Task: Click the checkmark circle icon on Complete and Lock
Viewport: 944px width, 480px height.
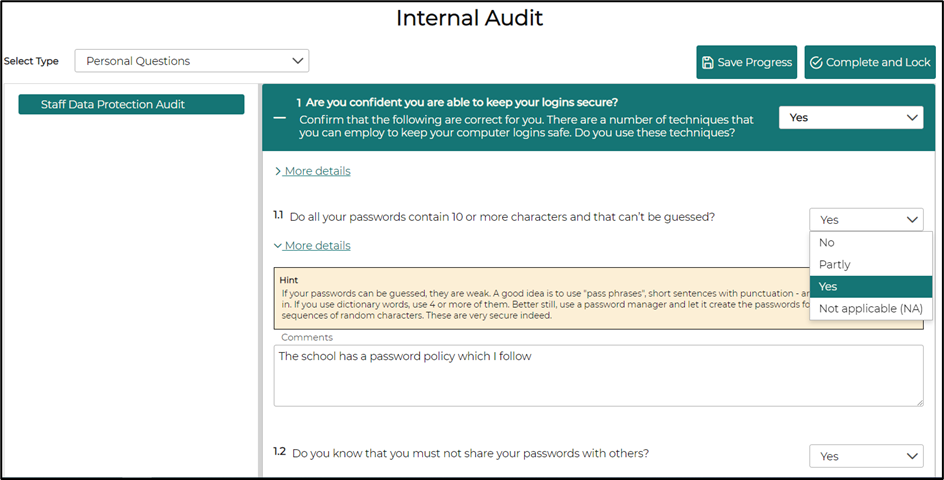Action: 816,63
